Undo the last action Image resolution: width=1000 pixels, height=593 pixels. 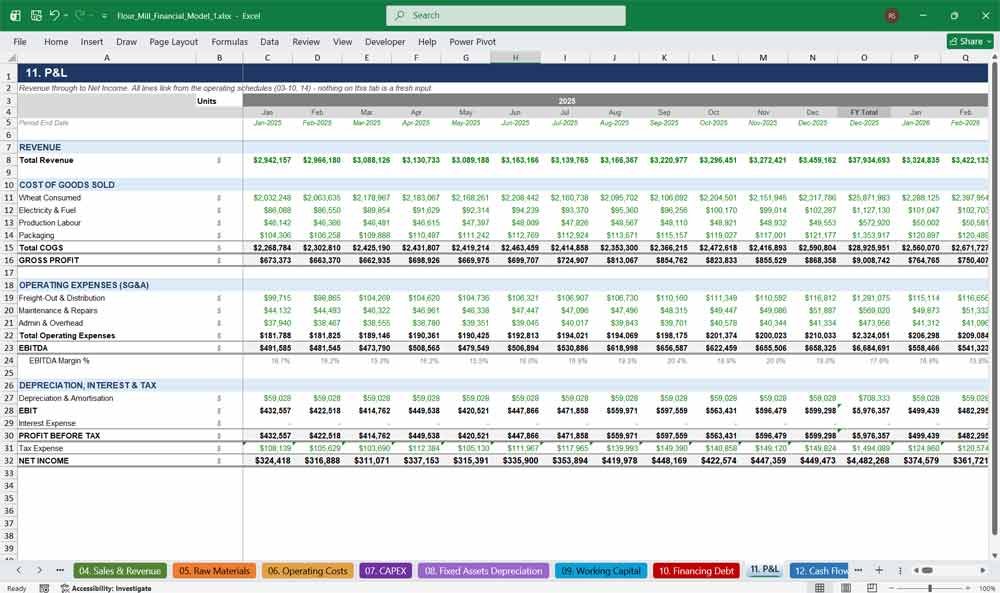(x=55, y=15)
